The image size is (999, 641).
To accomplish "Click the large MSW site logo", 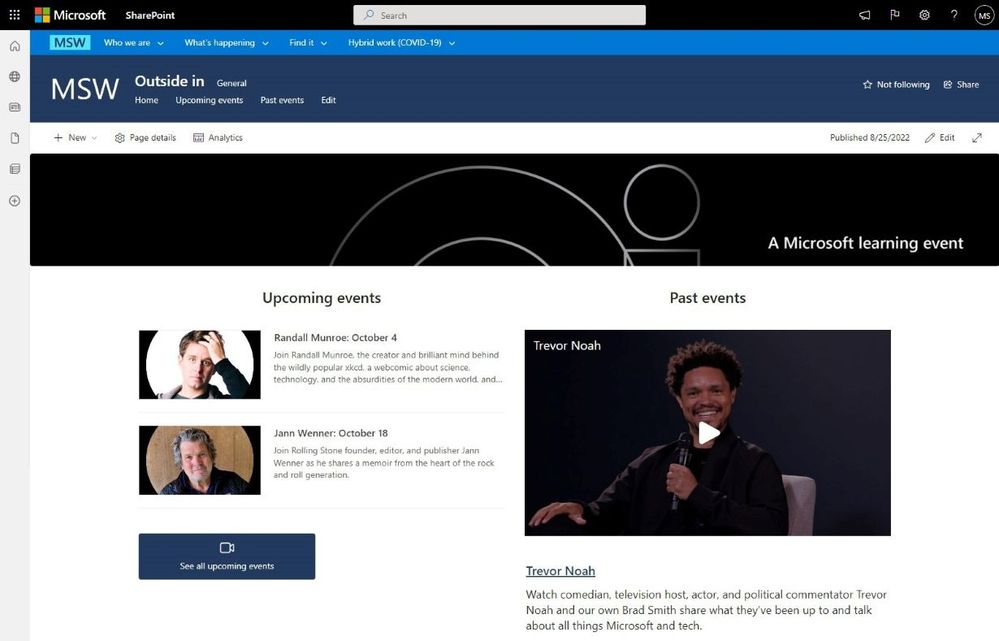I will point(85,89).
